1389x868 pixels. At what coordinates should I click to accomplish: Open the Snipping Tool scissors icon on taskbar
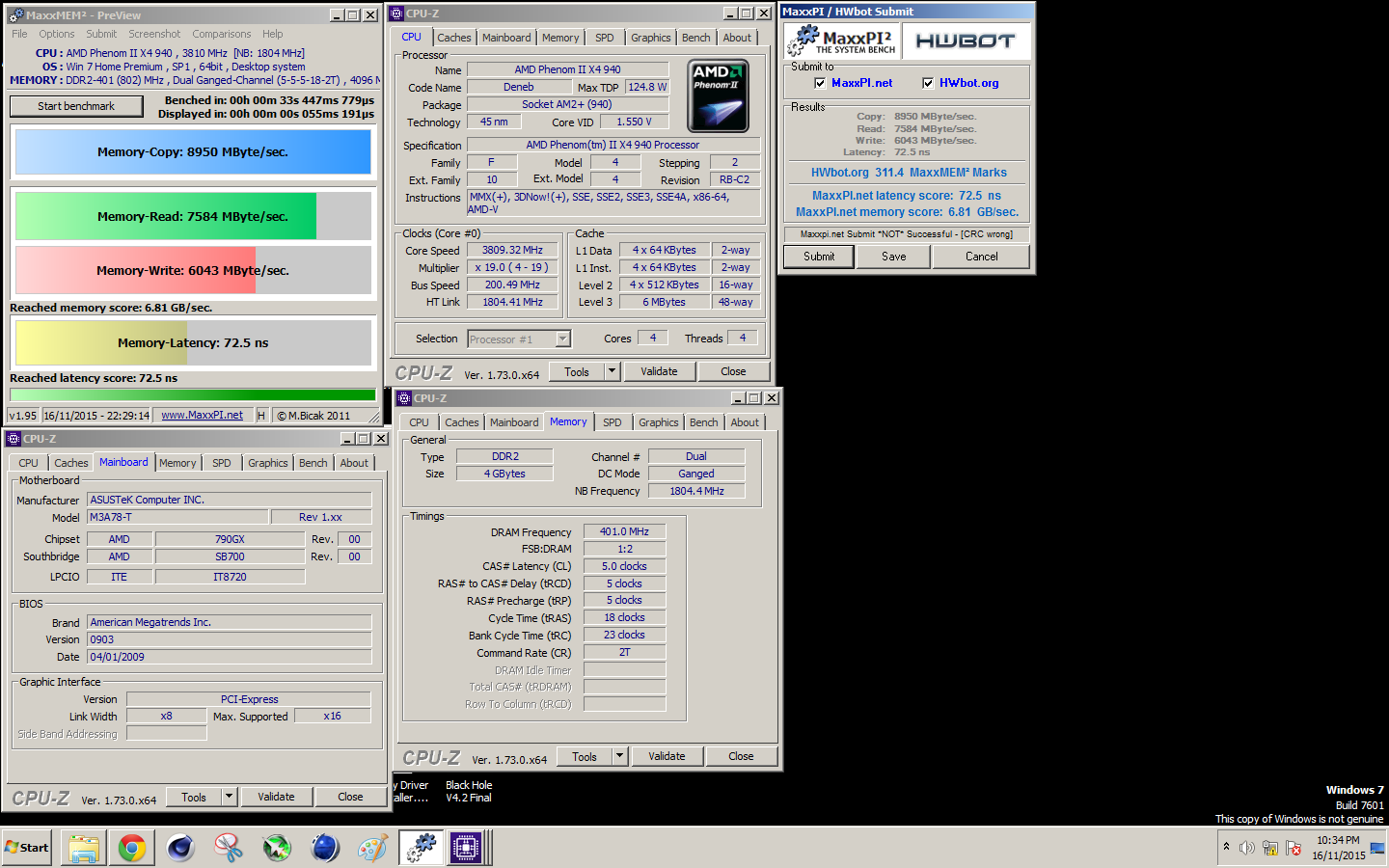(x=229, y=848)
